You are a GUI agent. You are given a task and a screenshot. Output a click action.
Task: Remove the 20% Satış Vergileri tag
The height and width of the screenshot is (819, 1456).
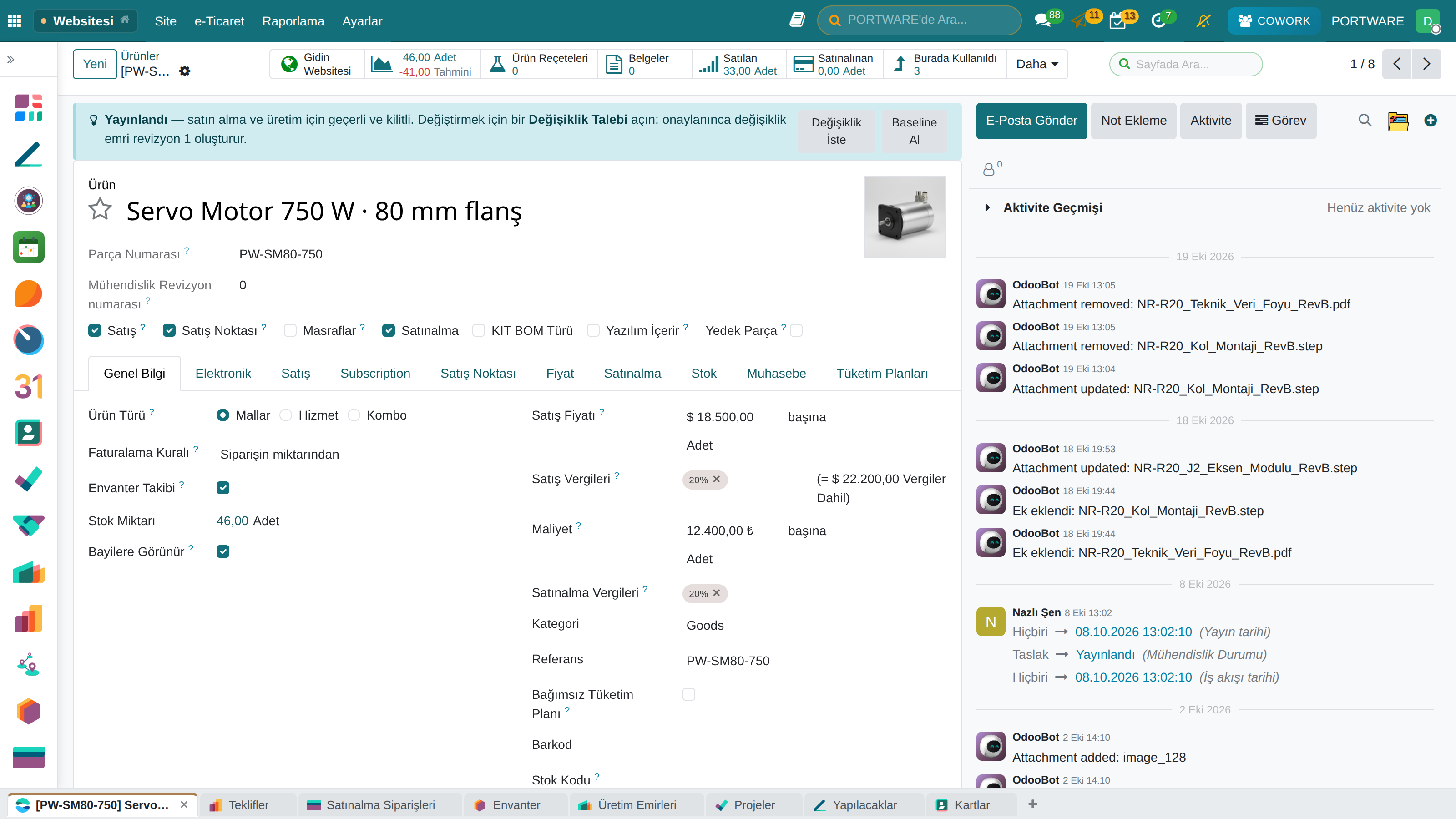(x=717, y=479)
